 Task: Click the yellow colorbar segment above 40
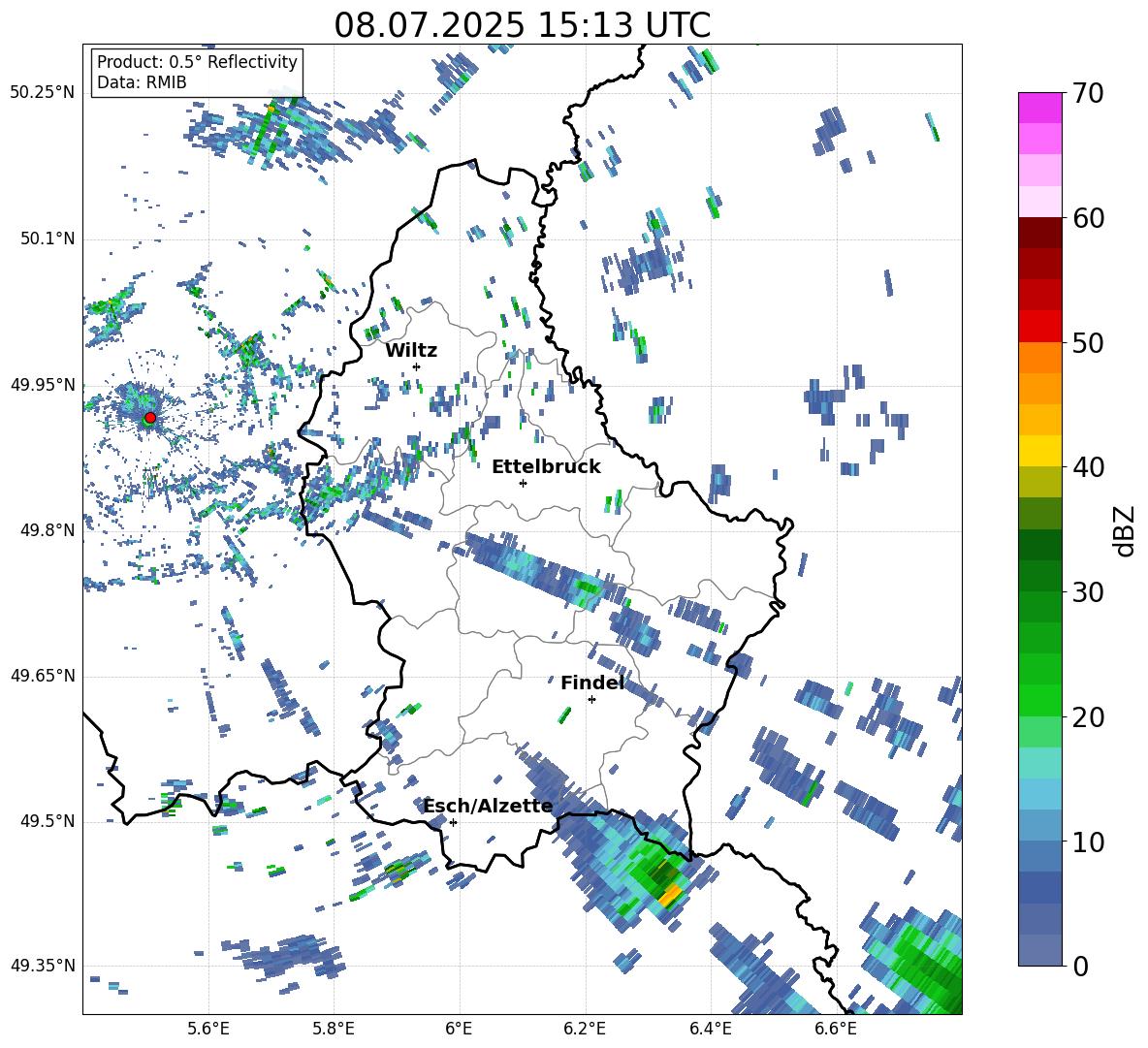(x=1039, y=451)
